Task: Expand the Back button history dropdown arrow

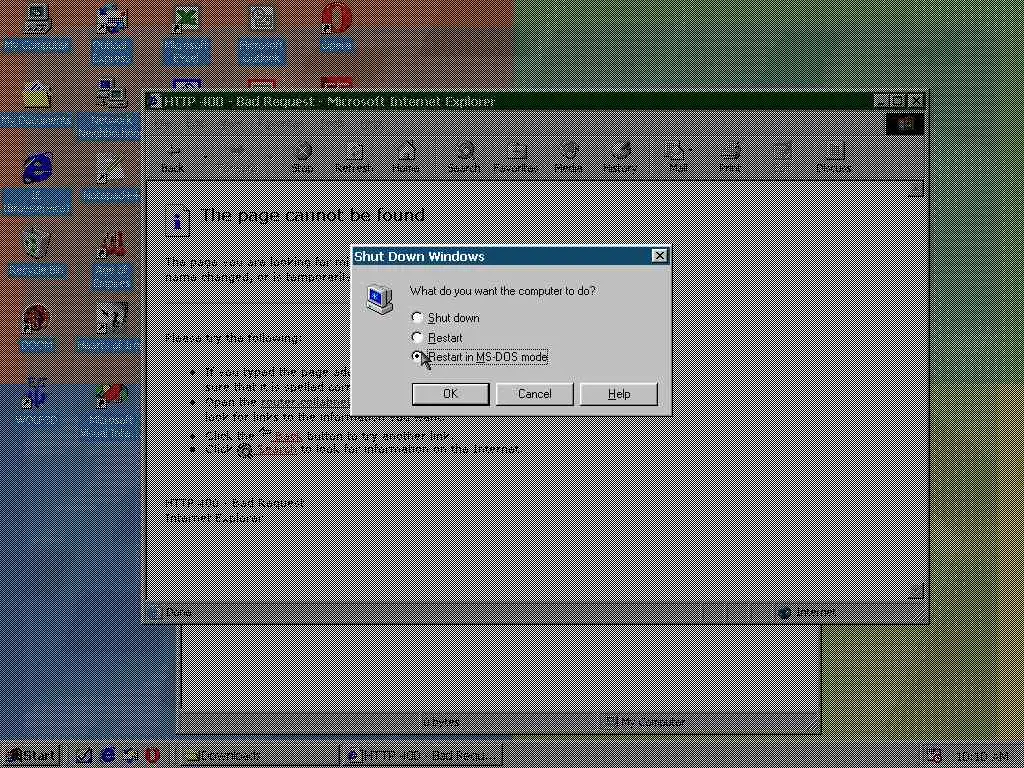Action: (x=205, y=157)
